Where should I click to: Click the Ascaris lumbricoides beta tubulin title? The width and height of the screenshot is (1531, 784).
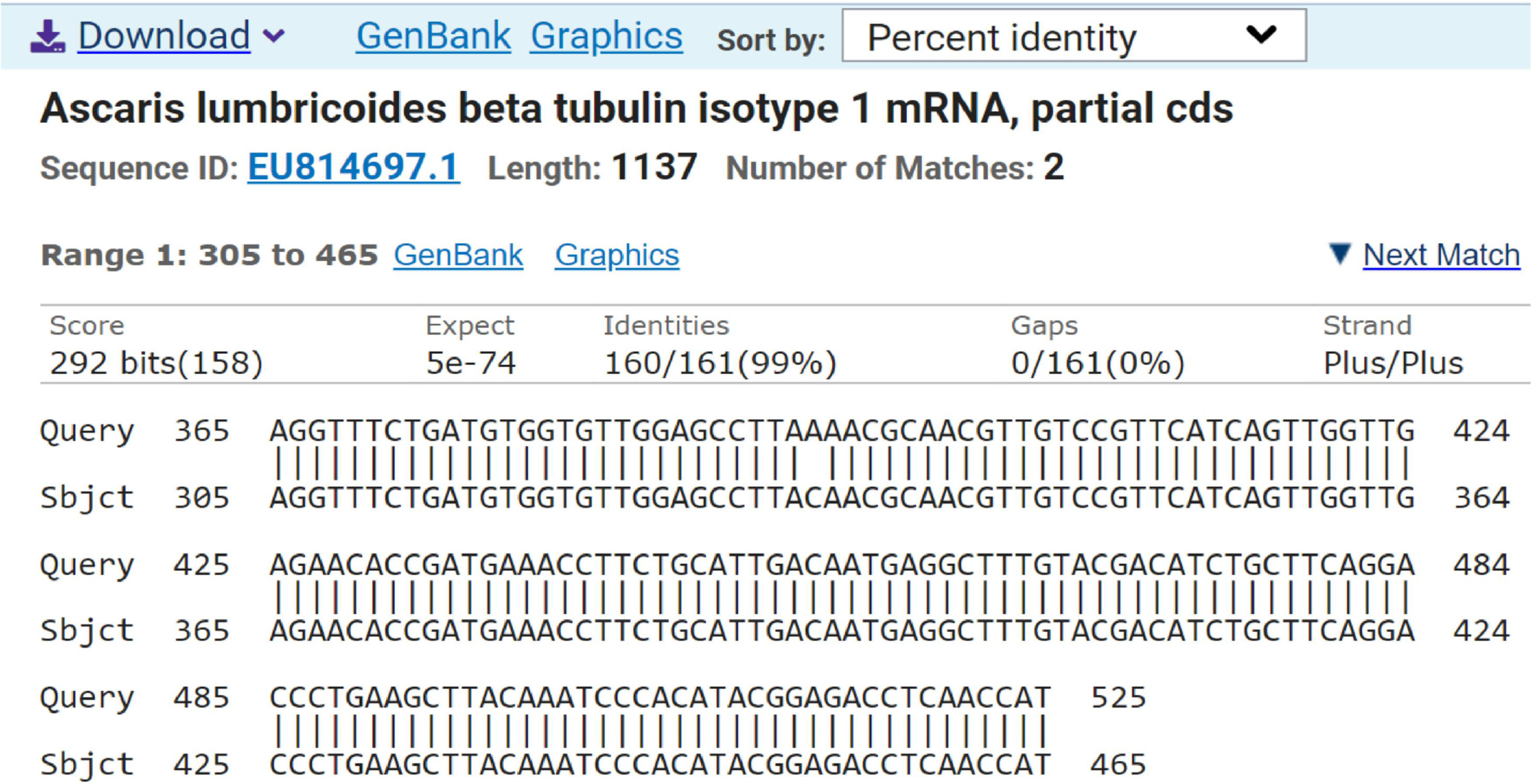click(637, 108)
